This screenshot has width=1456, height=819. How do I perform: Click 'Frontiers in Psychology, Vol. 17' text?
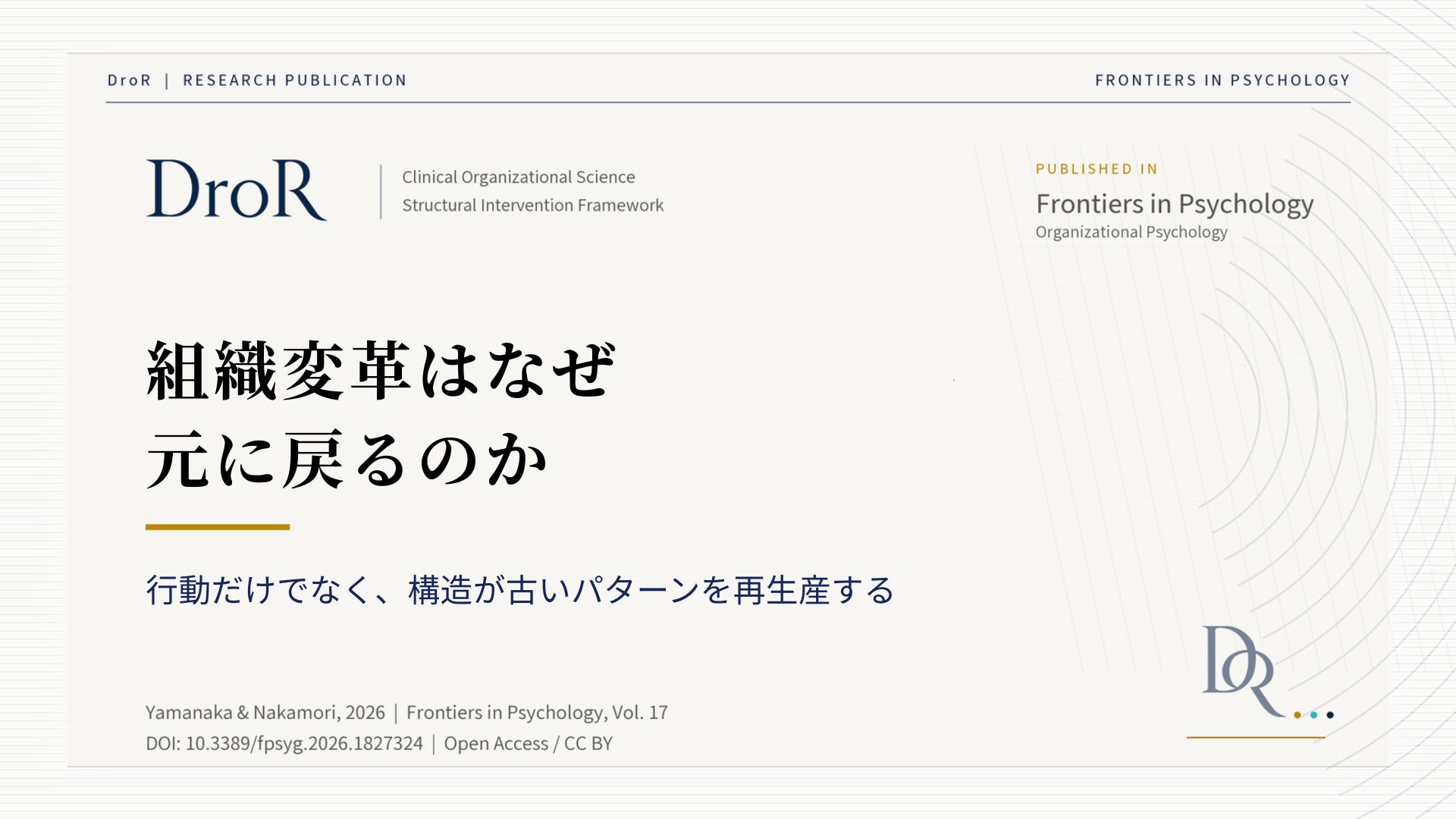[537, 713]
